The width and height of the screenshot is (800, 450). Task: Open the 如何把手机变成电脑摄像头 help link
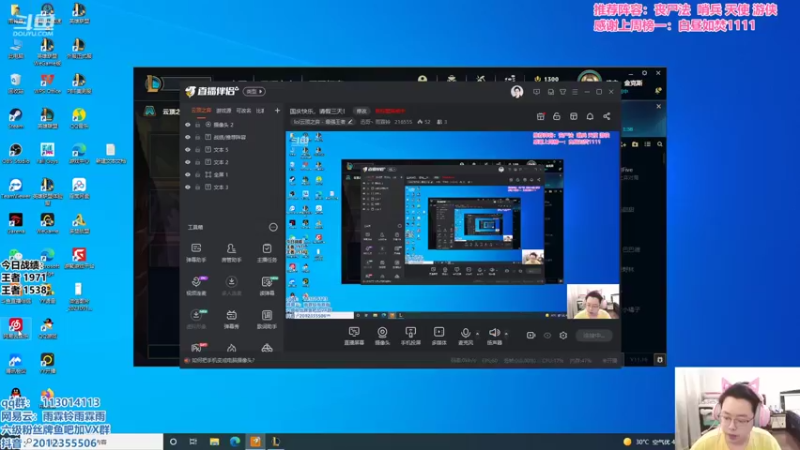pyautogui.click(x=223, y=360)
